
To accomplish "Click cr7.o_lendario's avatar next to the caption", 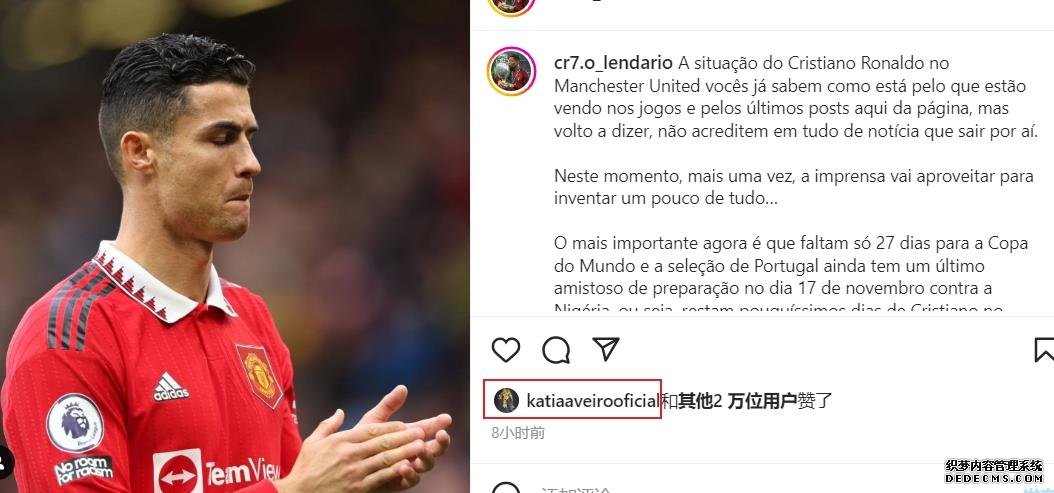I will [x=512, y=71].
